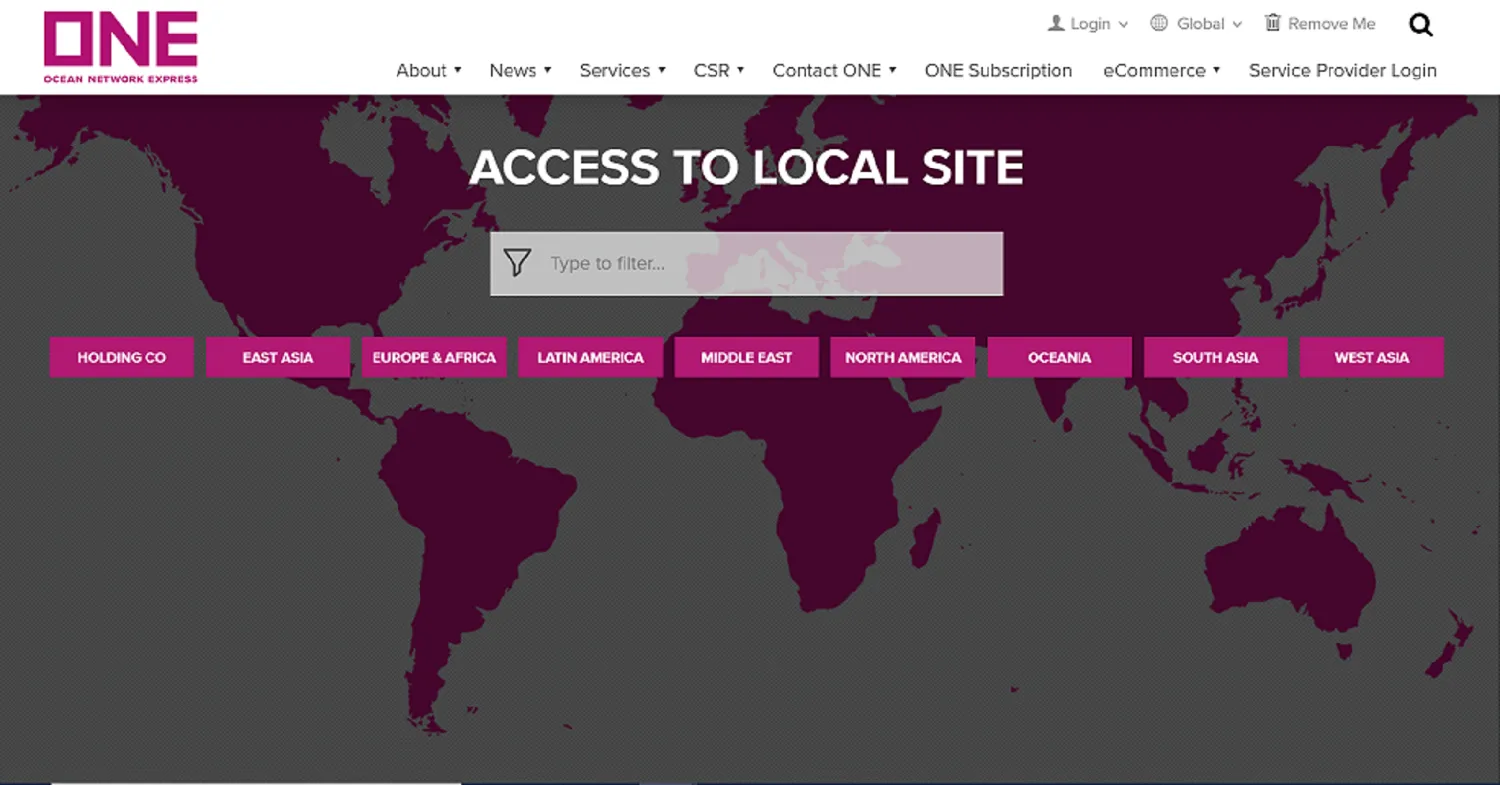Click the Global globe icon
The height and width of the screenshot is (785, 1500).
(x=1159, y=23)
